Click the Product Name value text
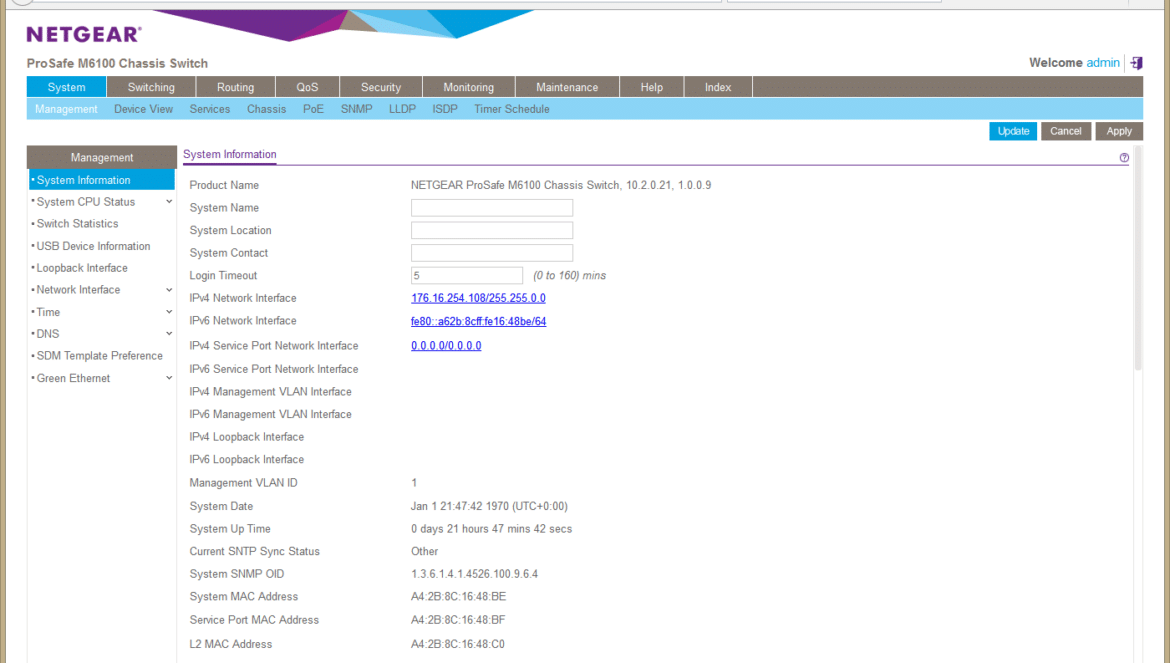Image resolution: width=1170 pixels, height=663 pixels. coord(560,185)
